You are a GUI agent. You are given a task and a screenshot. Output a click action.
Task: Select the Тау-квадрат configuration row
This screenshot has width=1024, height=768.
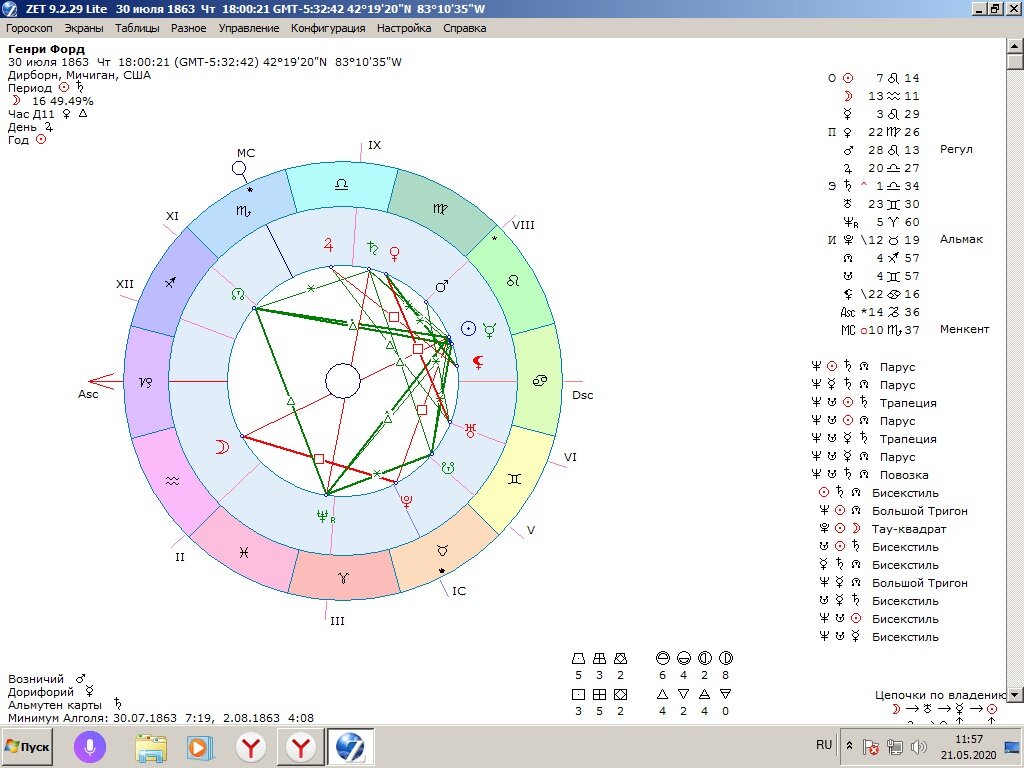[x=883, y=529]
